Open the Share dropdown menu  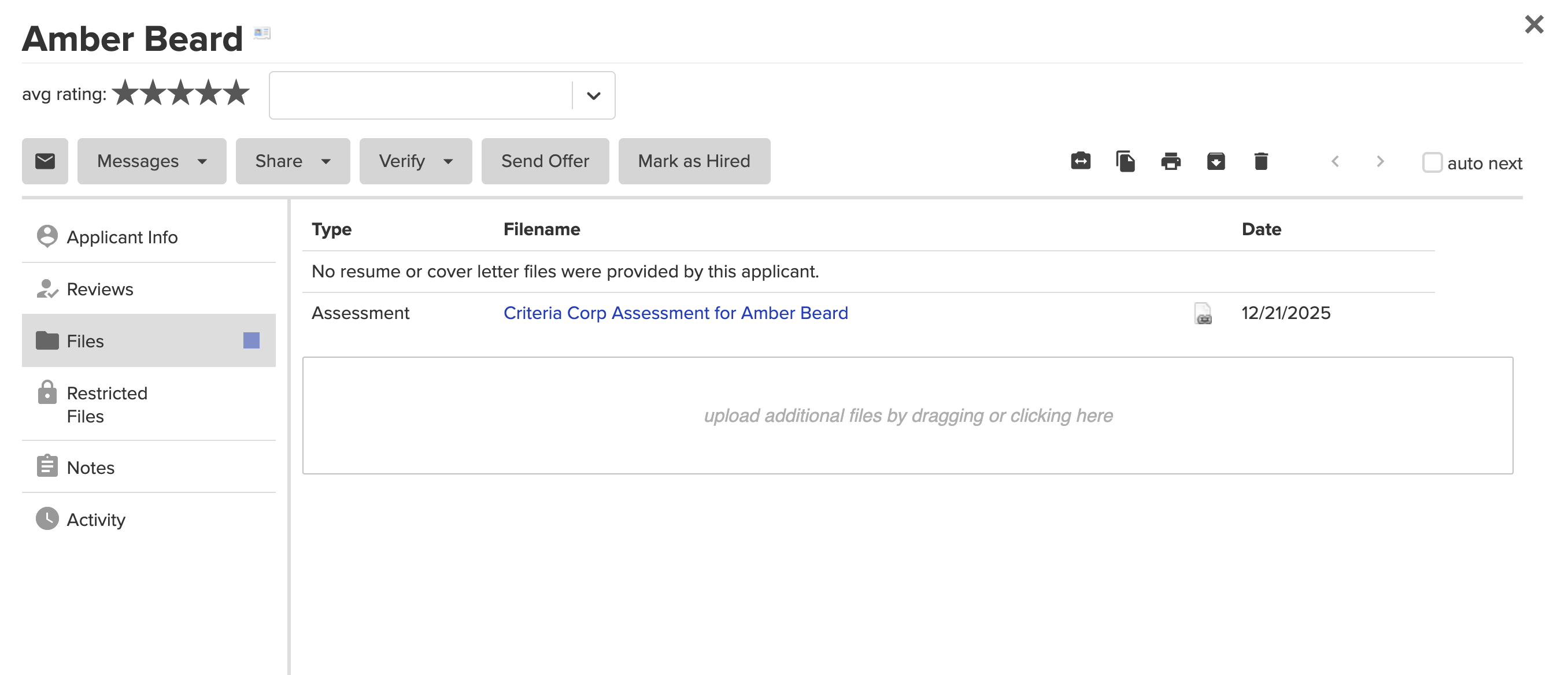(293, 161)
